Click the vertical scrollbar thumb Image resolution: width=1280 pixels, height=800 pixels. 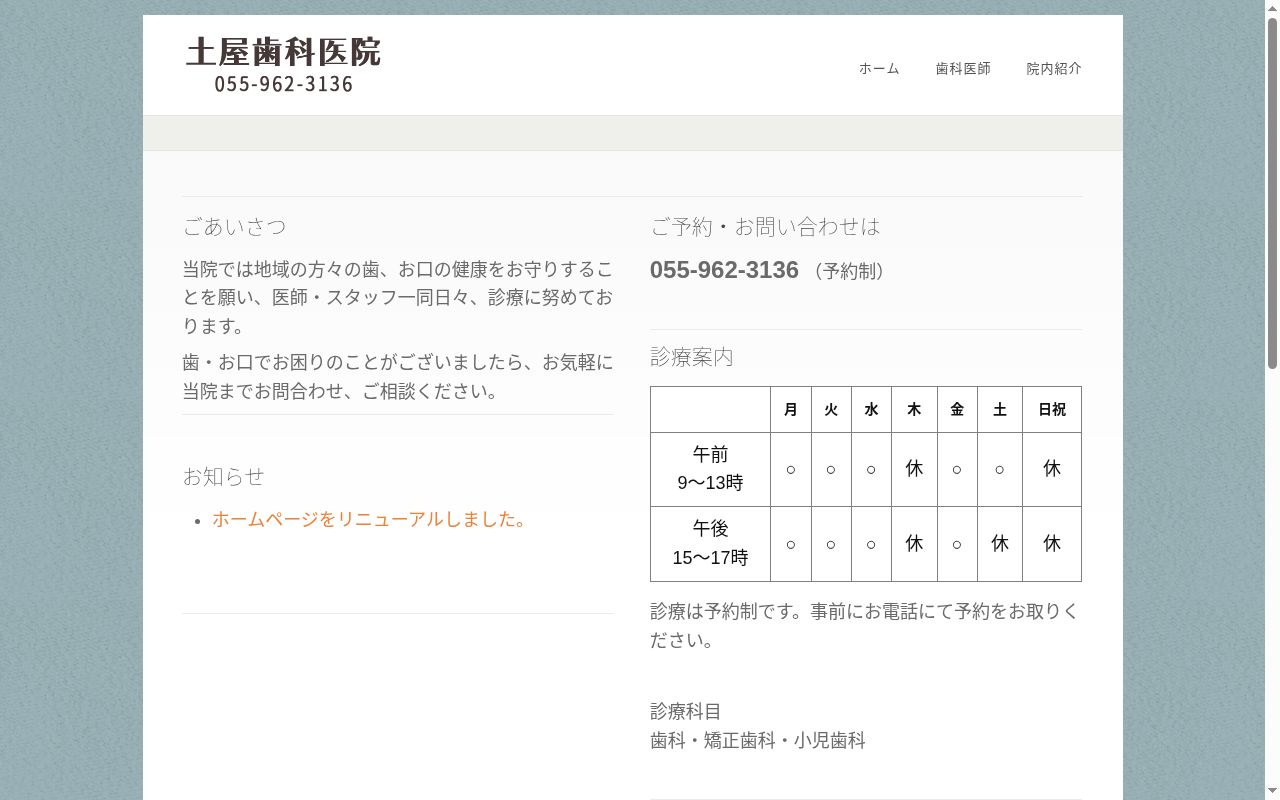1272,192
